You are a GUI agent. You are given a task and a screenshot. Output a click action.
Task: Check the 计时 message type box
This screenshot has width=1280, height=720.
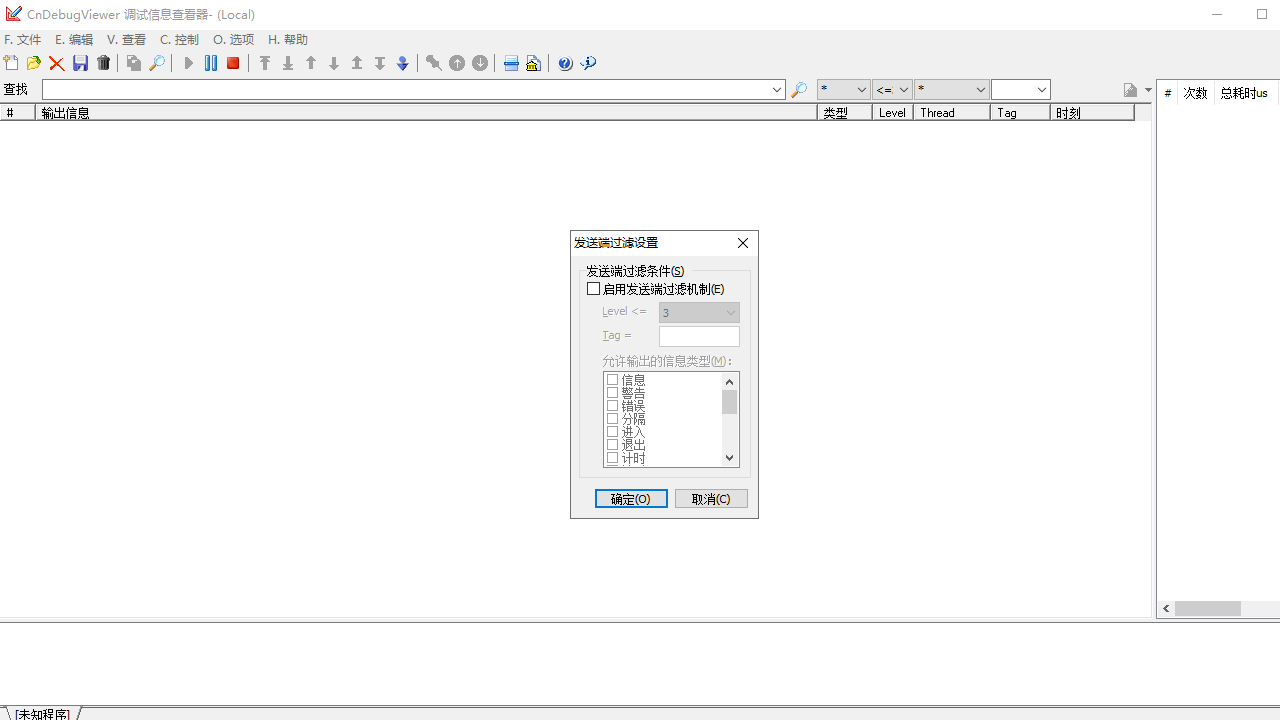tap(613, 458)
